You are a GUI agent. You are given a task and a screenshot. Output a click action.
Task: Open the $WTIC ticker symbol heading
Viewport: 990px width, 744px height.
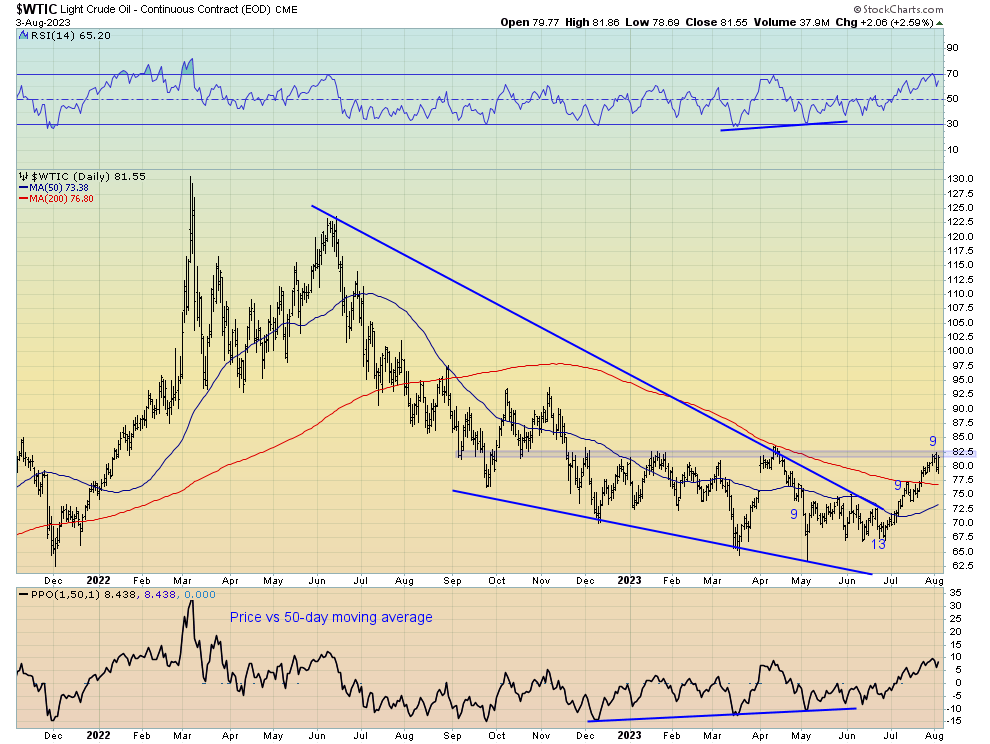tap(36, 9)
